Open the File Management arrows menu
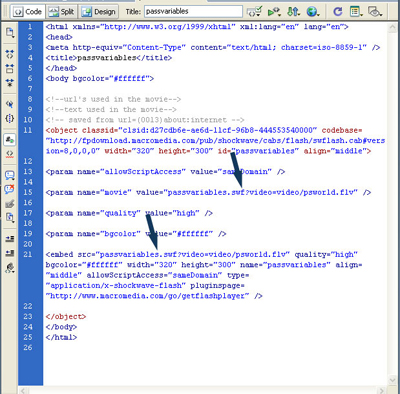The height and width of the screenshot is (394, 400). click(x=293, y=12)
